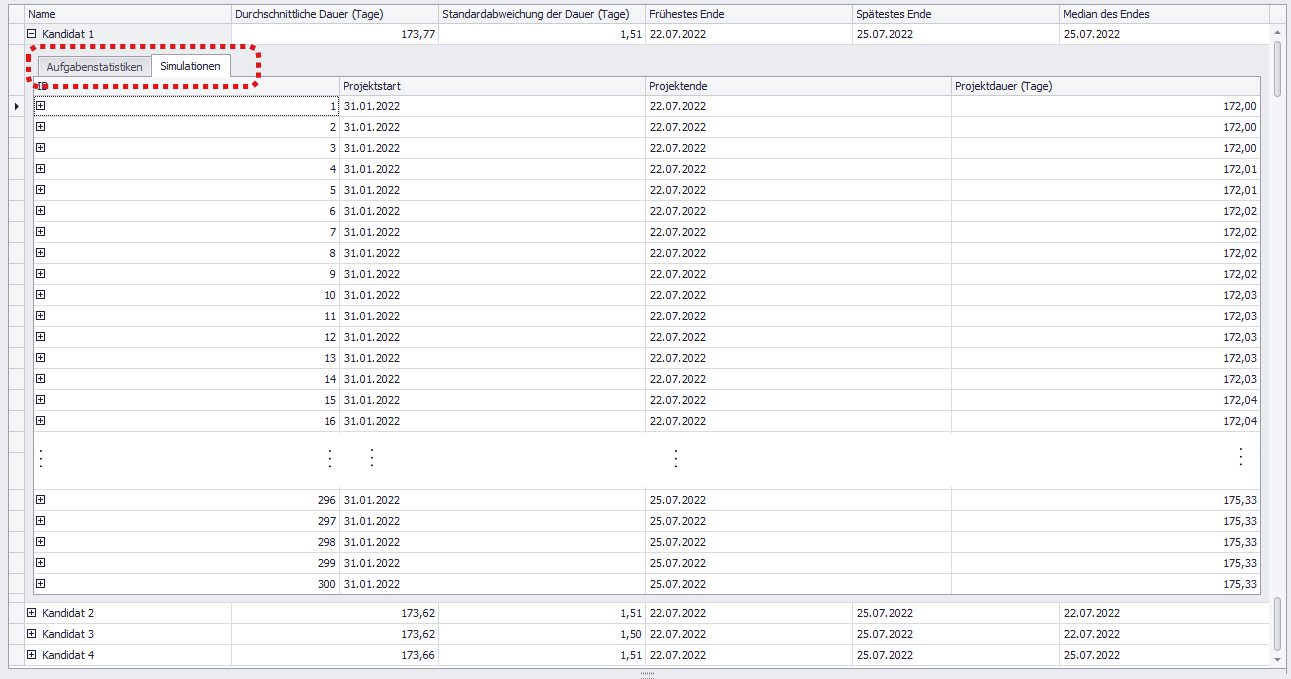Expand the Kandidat 2 row
Screen dimensions: 1291x679
(x=32, y=613)
